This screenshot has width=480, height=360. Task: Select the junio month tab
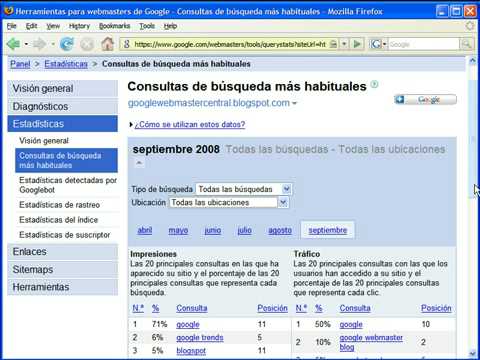[x=213, y=230]
